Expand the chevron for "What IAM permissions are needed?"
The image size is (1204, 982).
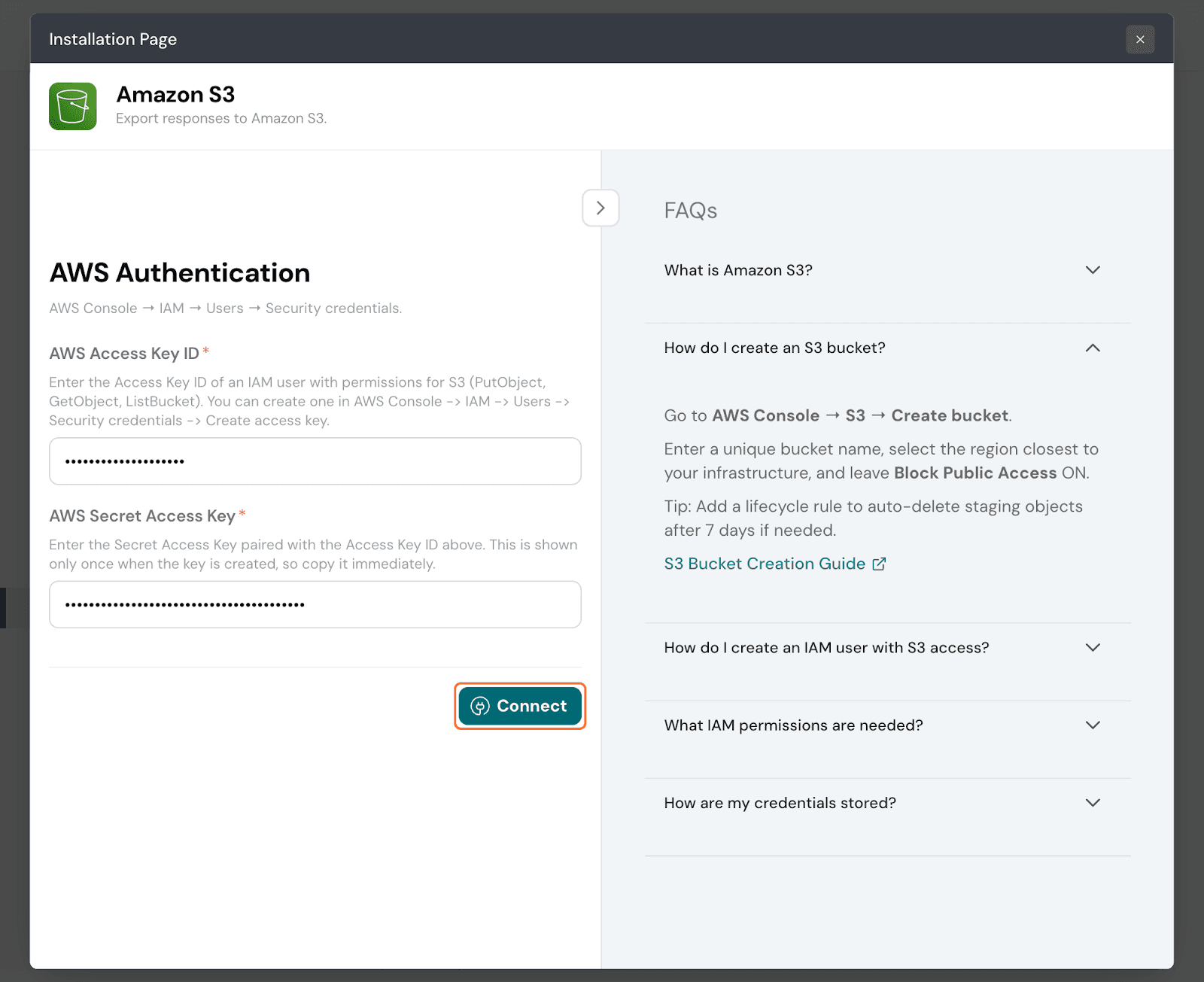1093,725
